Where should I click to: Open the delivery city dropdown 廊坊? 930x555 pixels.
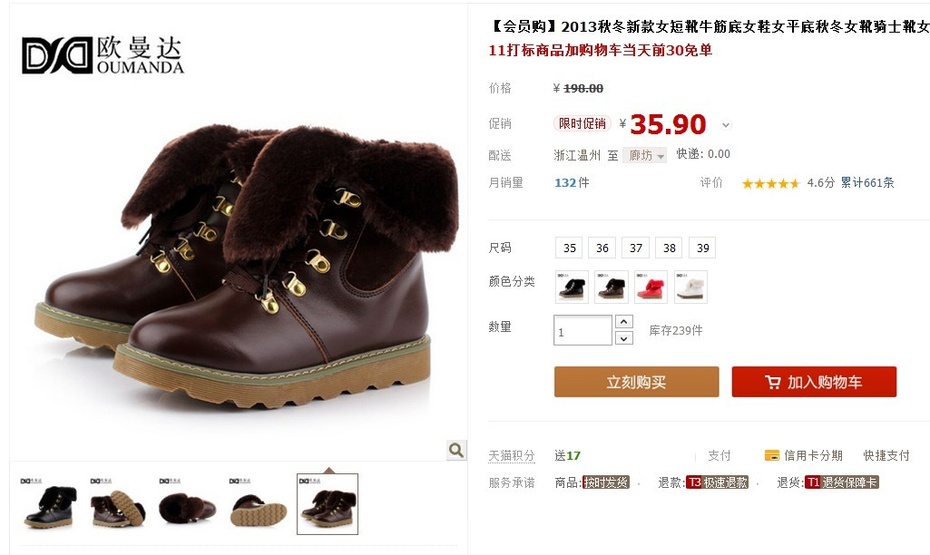pyautogui.click(x=645, y=155)
